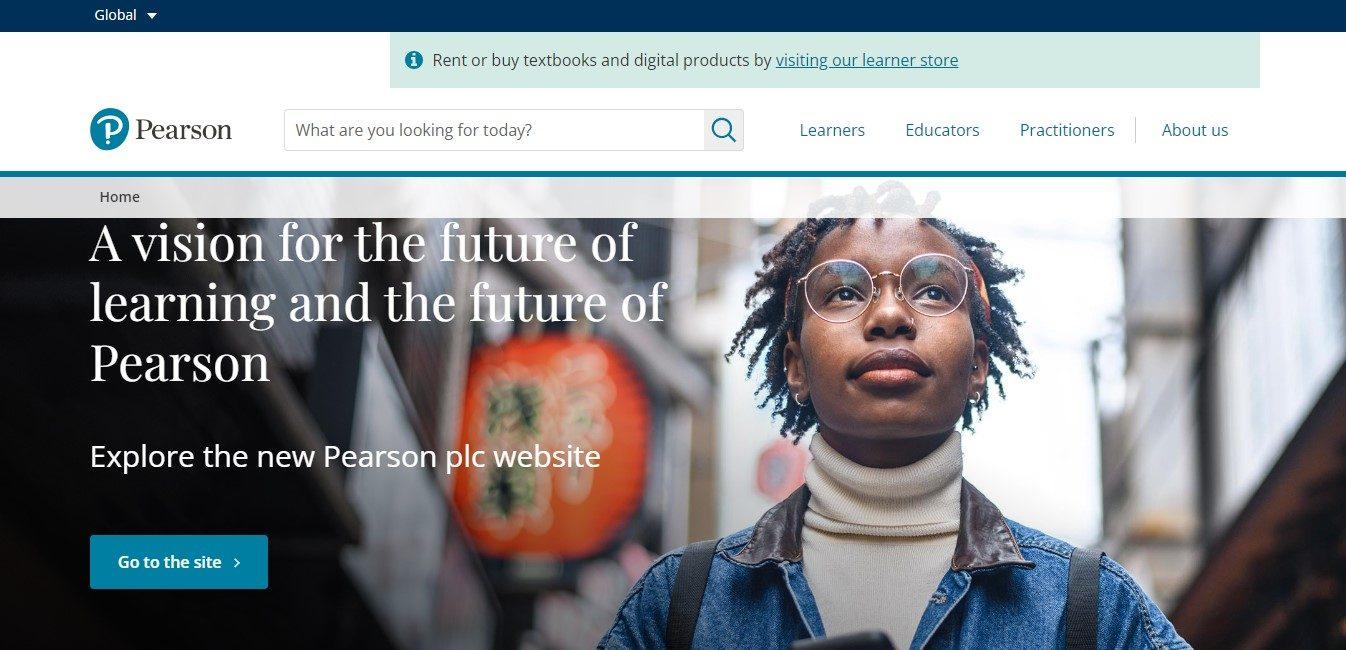This screenshot has width=1346, height=650.
Task: Open the Practitioners menu
Action: click(x=1067, y=130)
